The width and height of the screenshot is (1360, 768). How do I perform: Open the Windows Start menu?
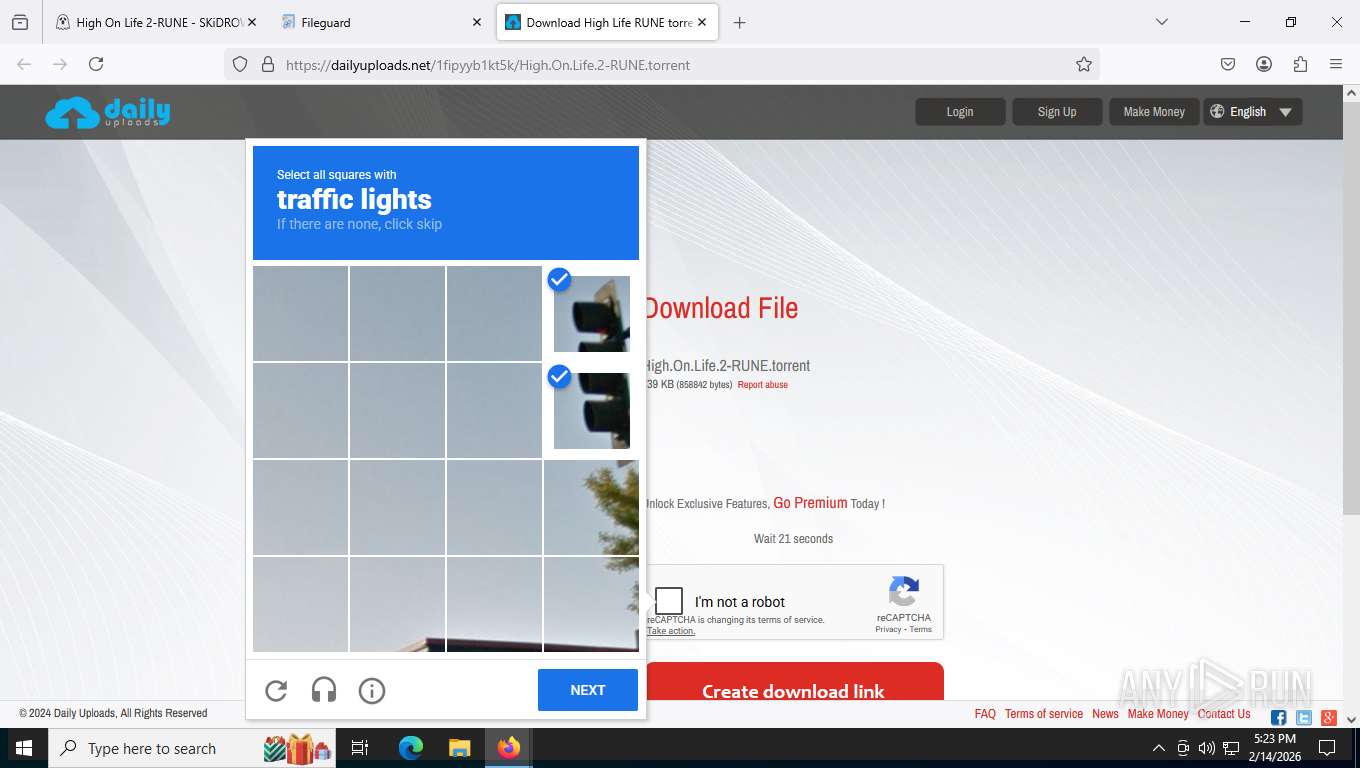24,748
